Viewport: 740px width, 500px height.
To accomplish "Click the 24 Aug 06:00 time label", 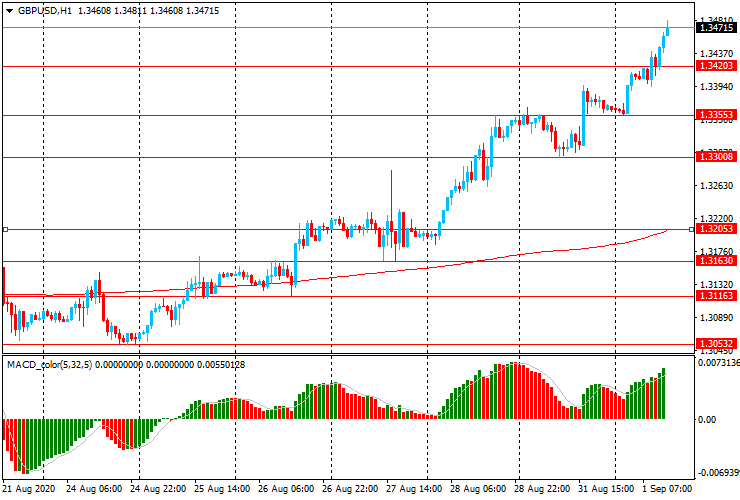I will point(93,488).
